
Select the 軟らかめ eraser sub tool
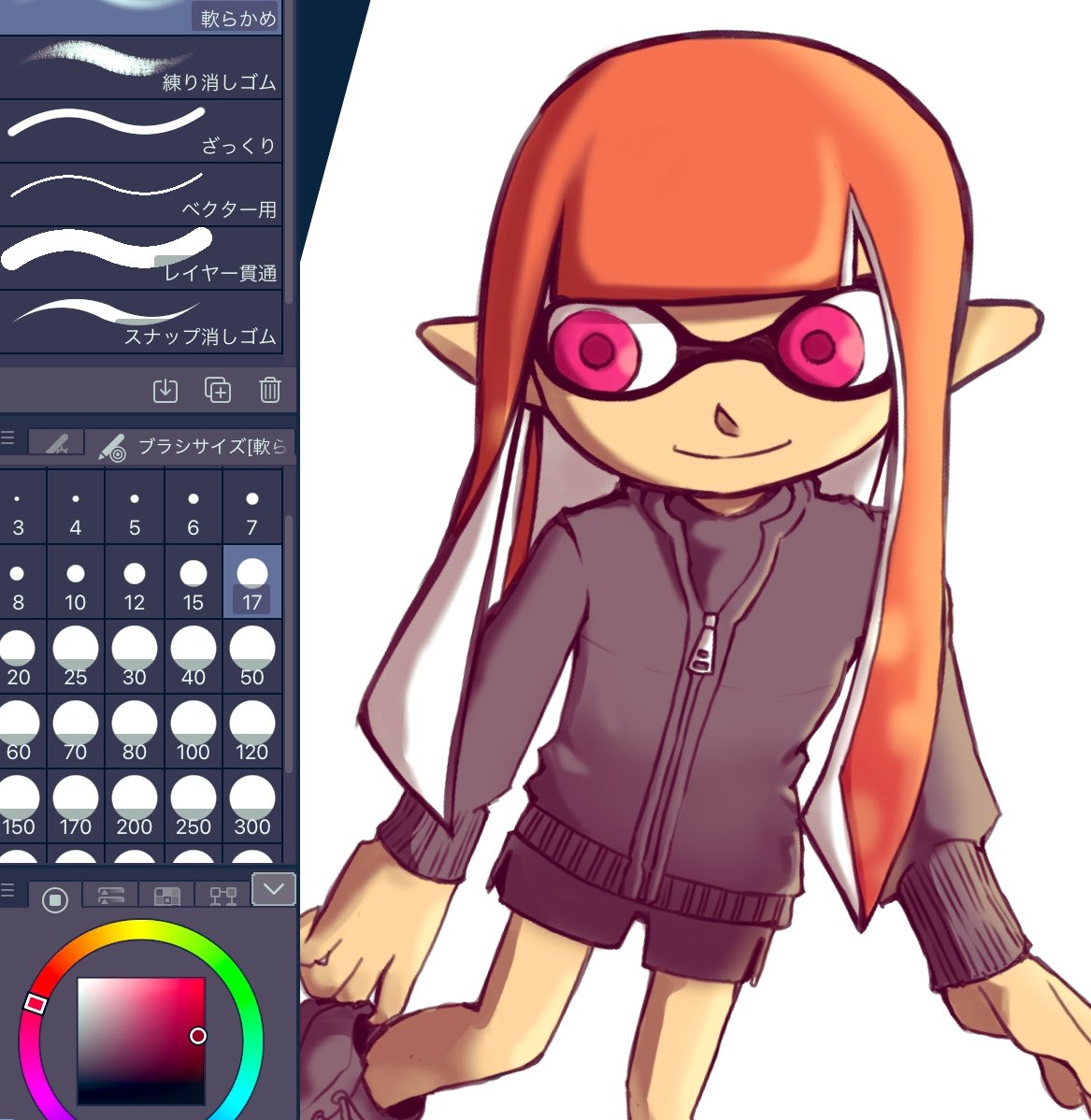pos(141,17)
